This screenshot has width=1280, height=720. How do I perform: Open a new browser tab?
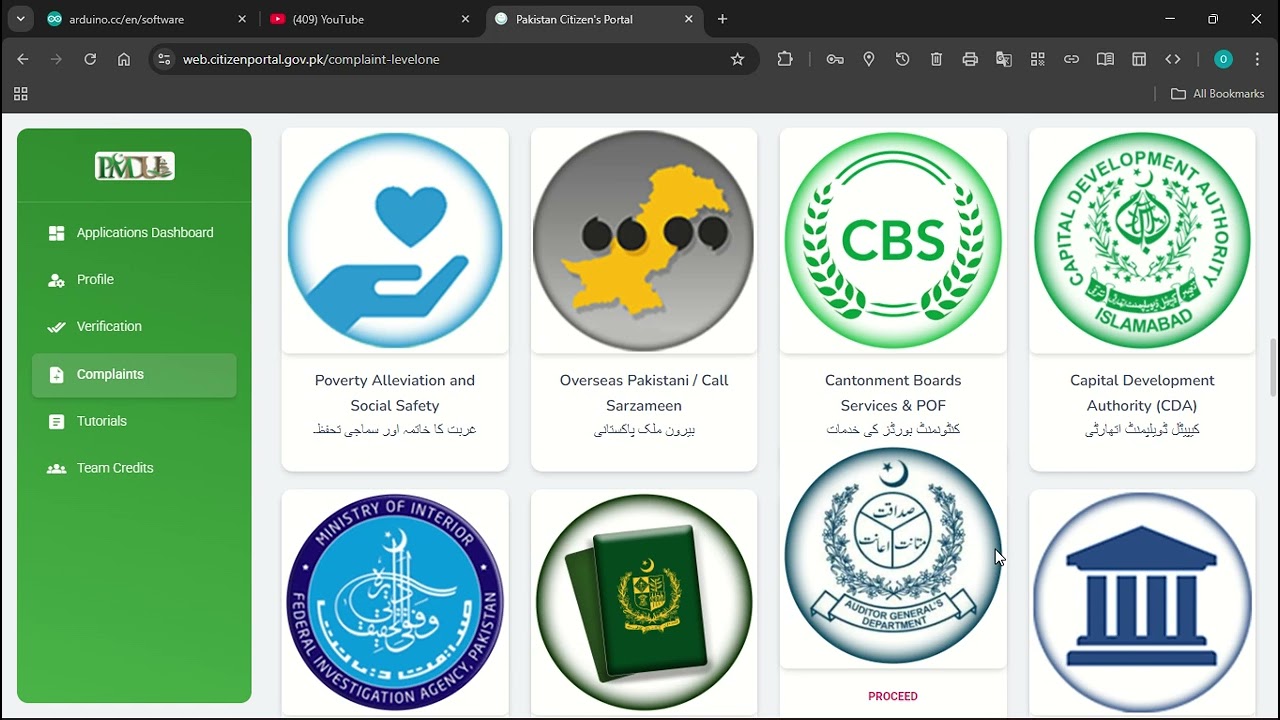[x=722, y=19]
